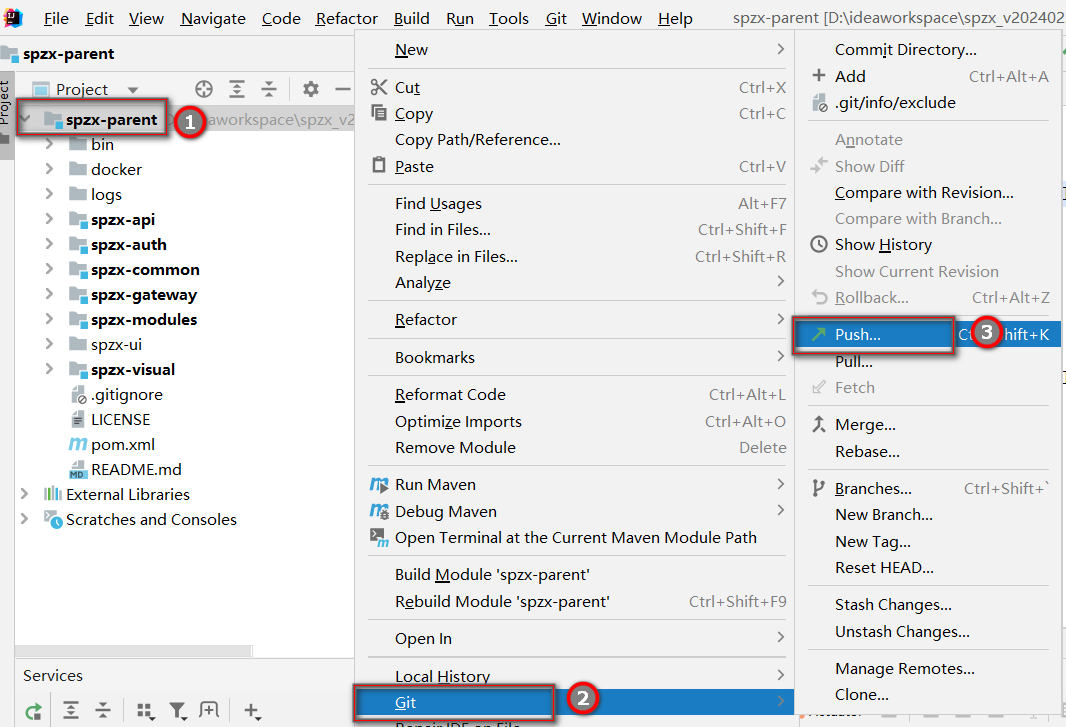The image size is (1066, 727).
Task: Open Project panel settings gear
Action: pos(311,89)
